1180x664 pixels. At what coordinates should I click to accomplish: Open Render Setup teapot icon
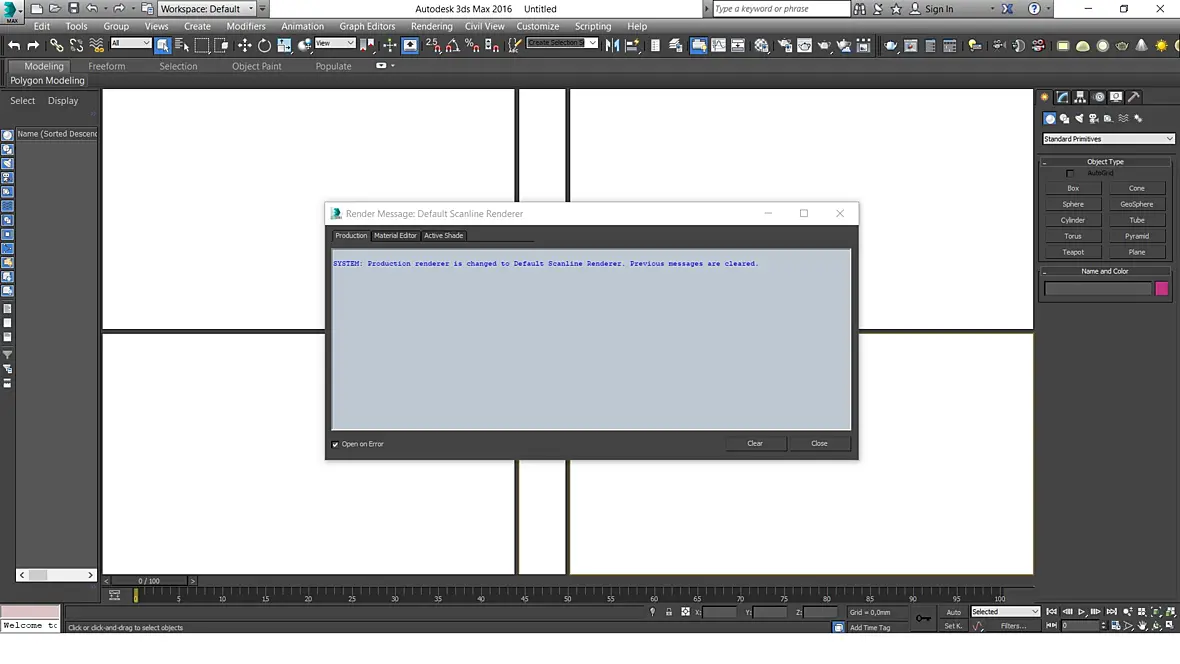tap(785, 46)
